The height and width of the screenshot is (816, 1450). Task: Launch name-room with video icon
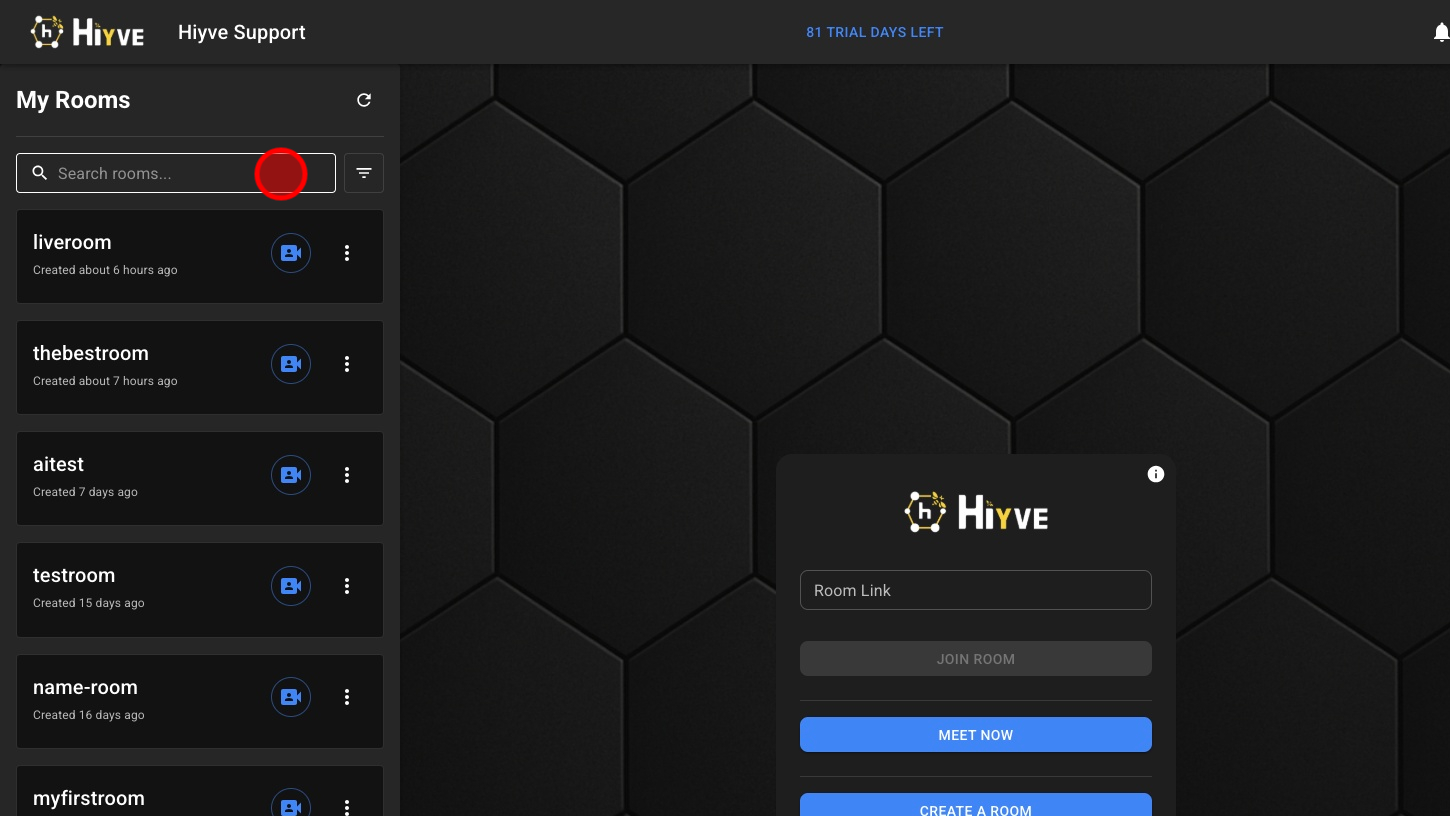pos(291,697)
